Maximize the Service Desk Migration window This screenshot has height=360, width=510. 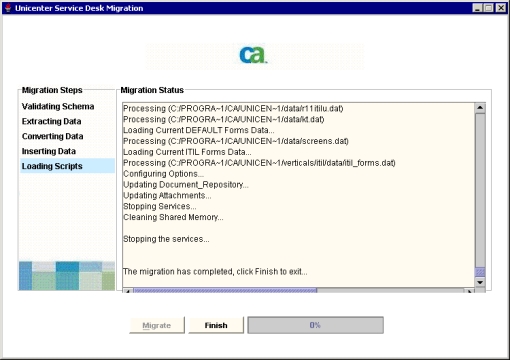(489, 8)
